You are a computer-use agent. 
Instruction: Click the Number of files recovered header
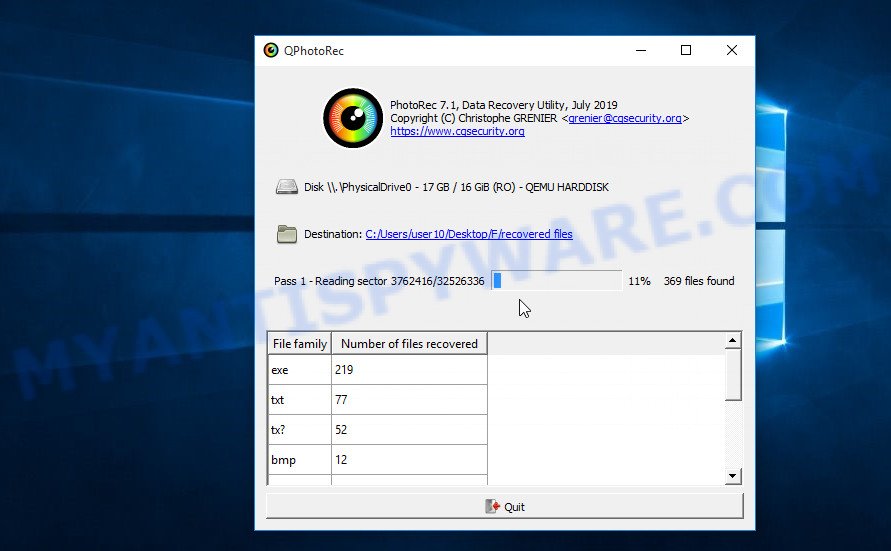click(409, 344)
